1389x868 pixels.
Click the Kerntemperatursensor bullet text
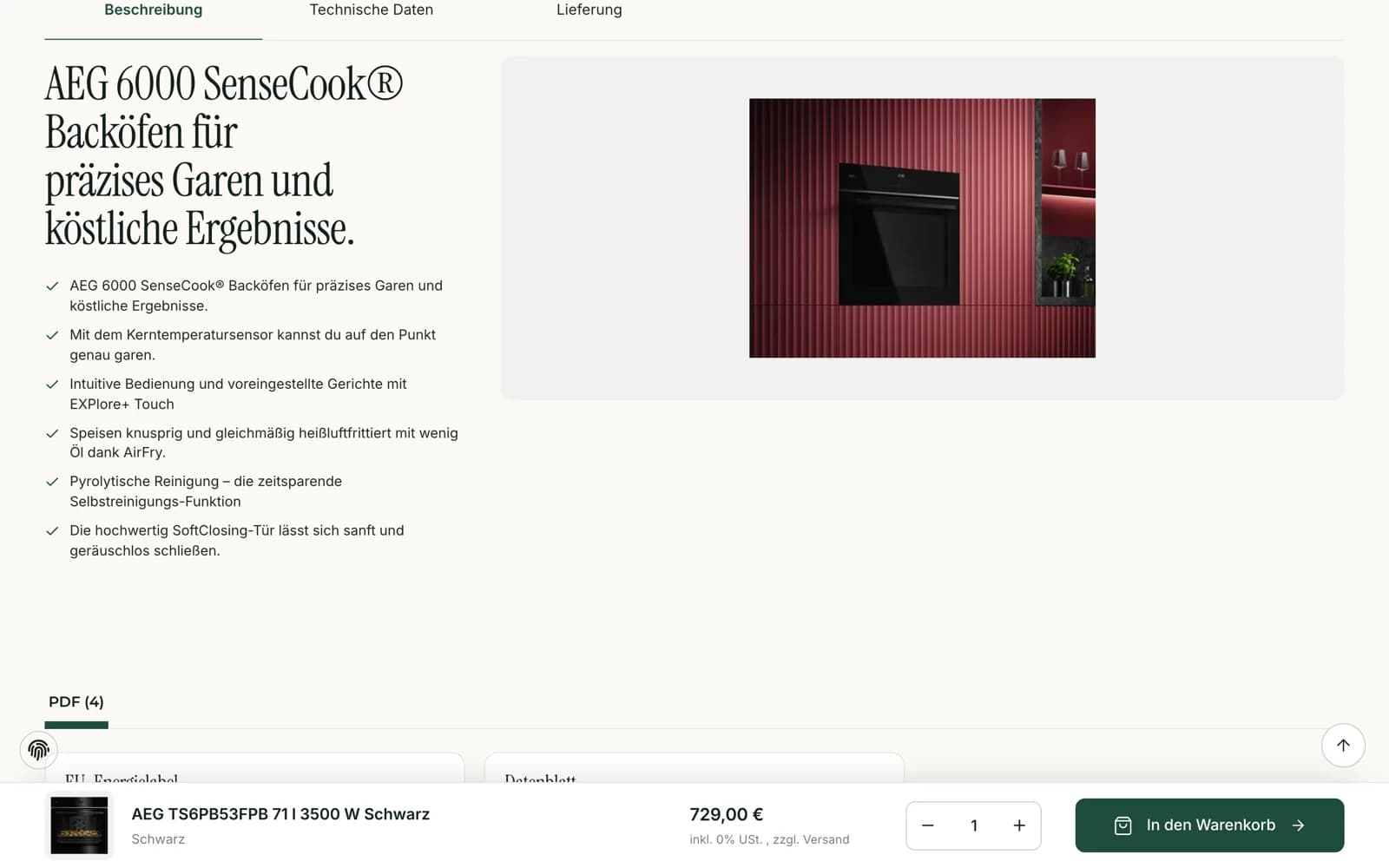coord(253,345)
